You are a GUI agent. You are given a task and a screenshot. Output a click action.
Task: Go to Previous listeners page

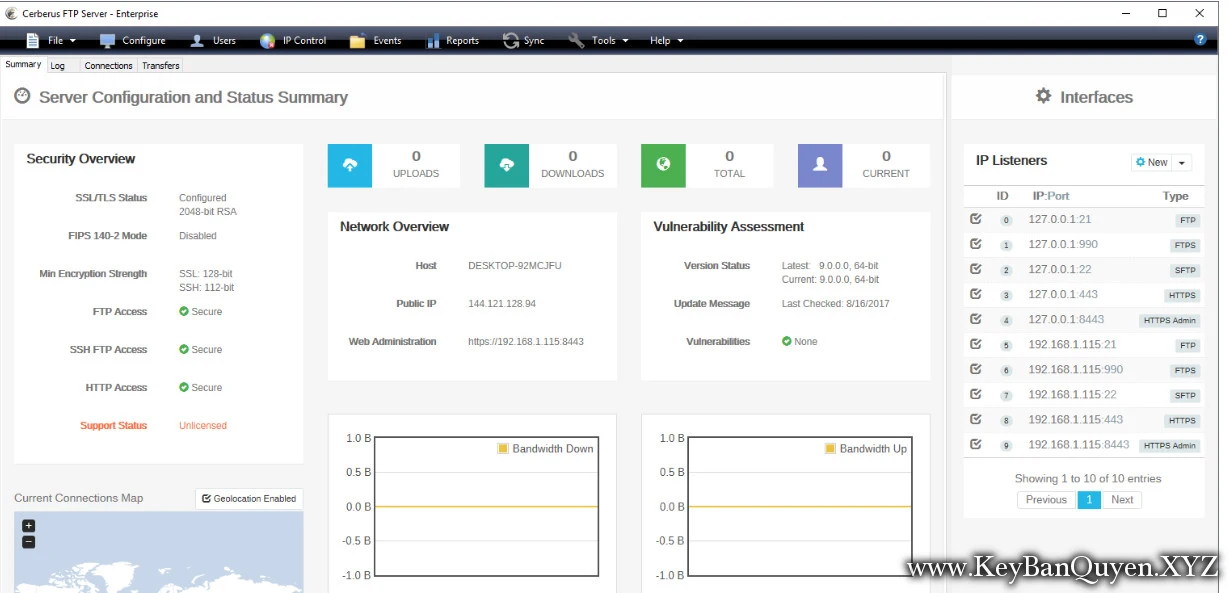pos(1046,500)
